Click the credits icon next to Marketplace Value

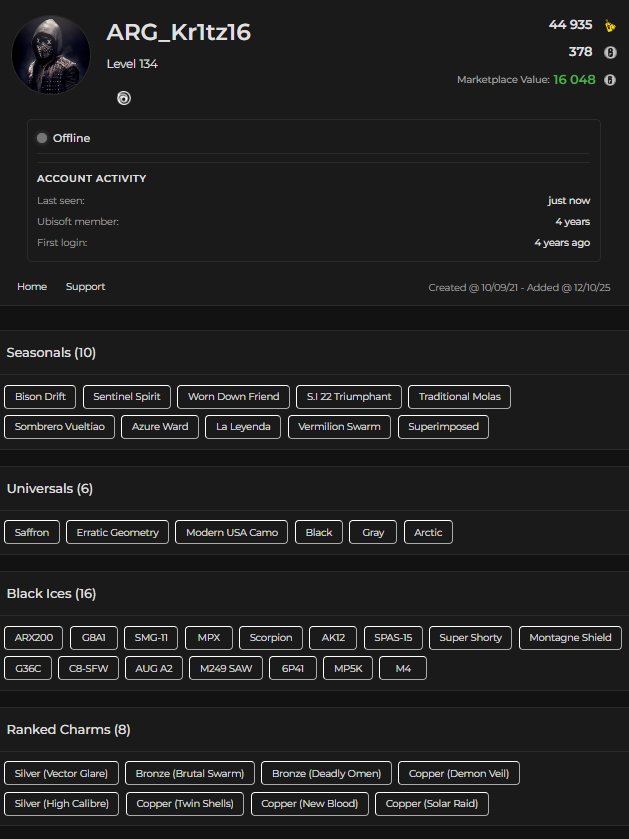pyautogui.click(x=610, y=80)
